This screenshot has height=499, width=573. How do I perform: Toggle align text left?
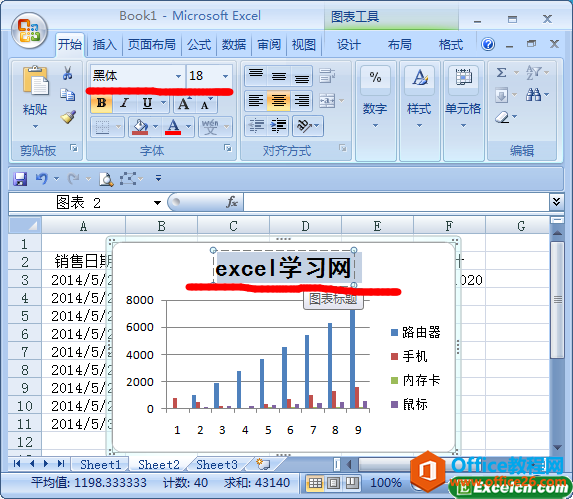[256, 100]
